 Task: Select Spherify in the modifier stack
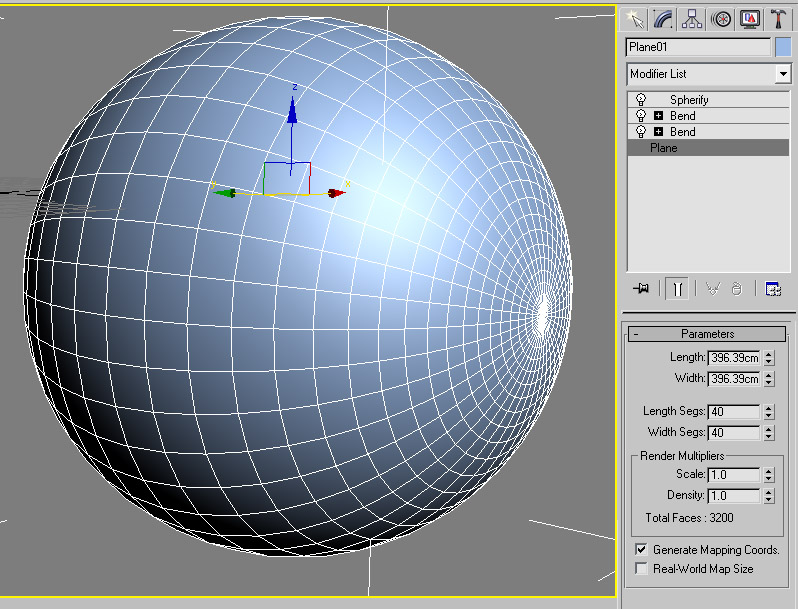click(689, 100)
